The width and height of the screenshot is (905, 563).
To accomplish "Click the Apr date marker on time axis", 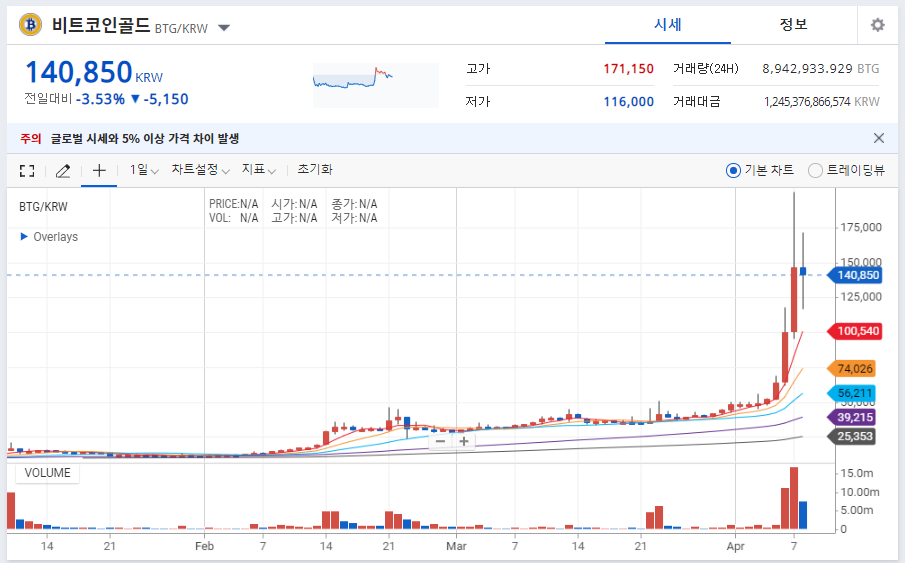I will [735, 546].
